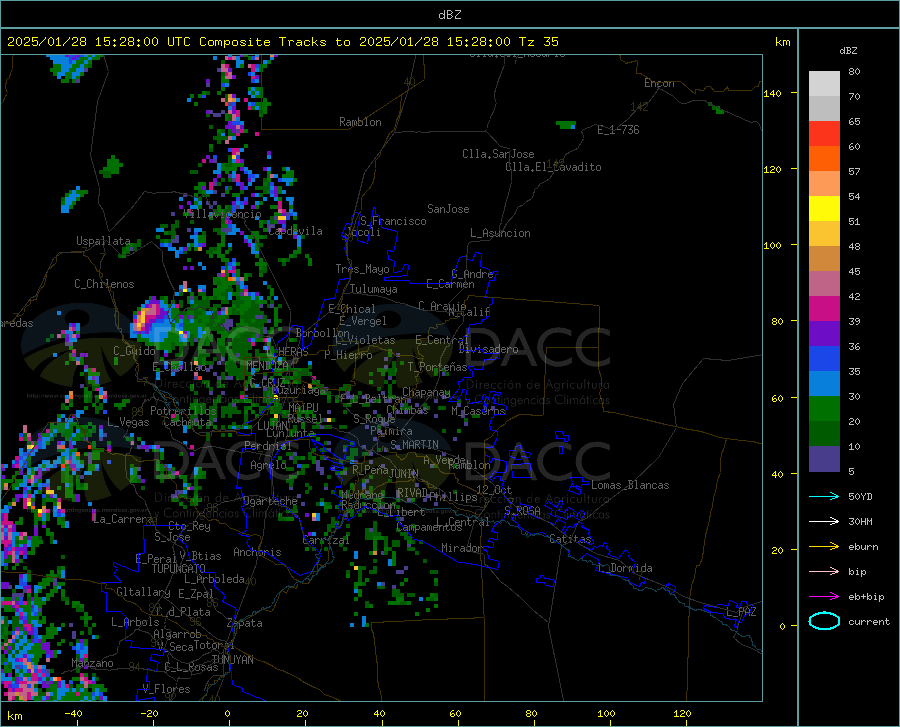Click the 'Lomas_Blancas' map label
The image size is (900, 727).
tap(630, 485)
